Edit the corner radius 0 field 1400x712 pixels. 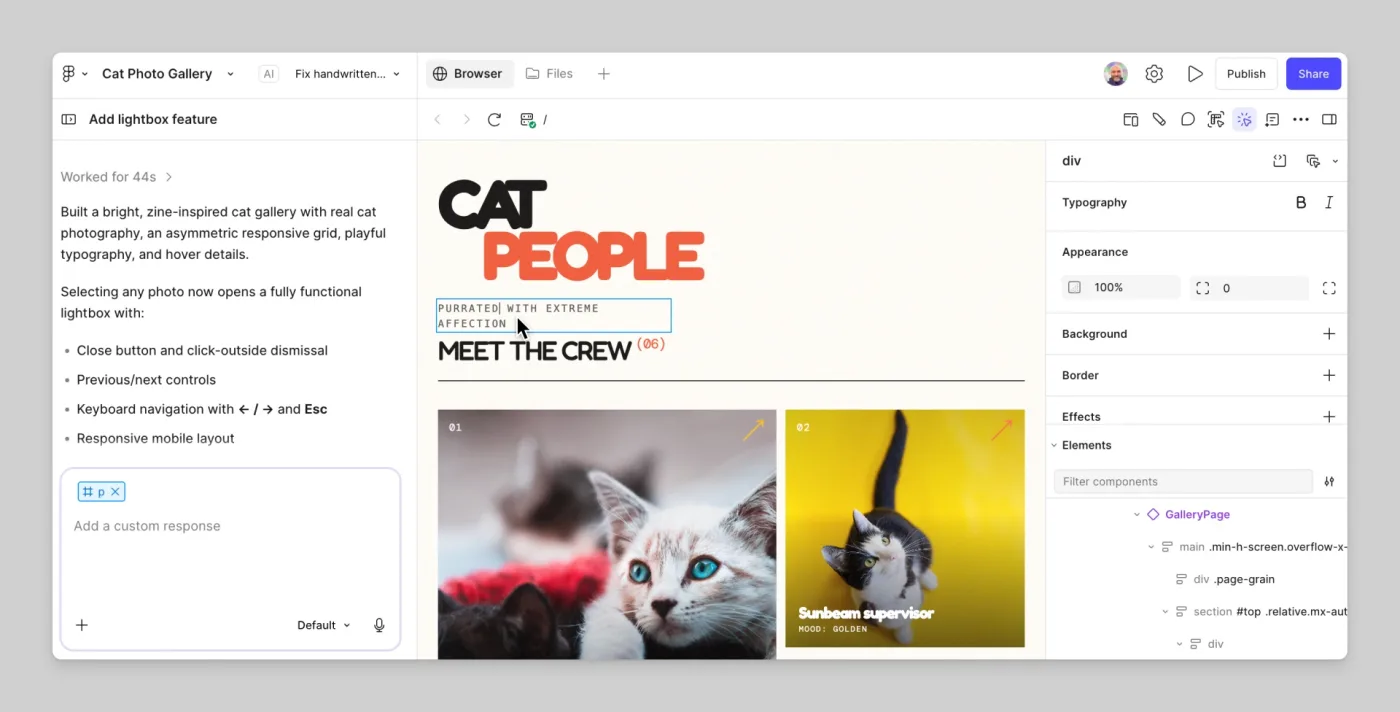tap(1249, 288)
